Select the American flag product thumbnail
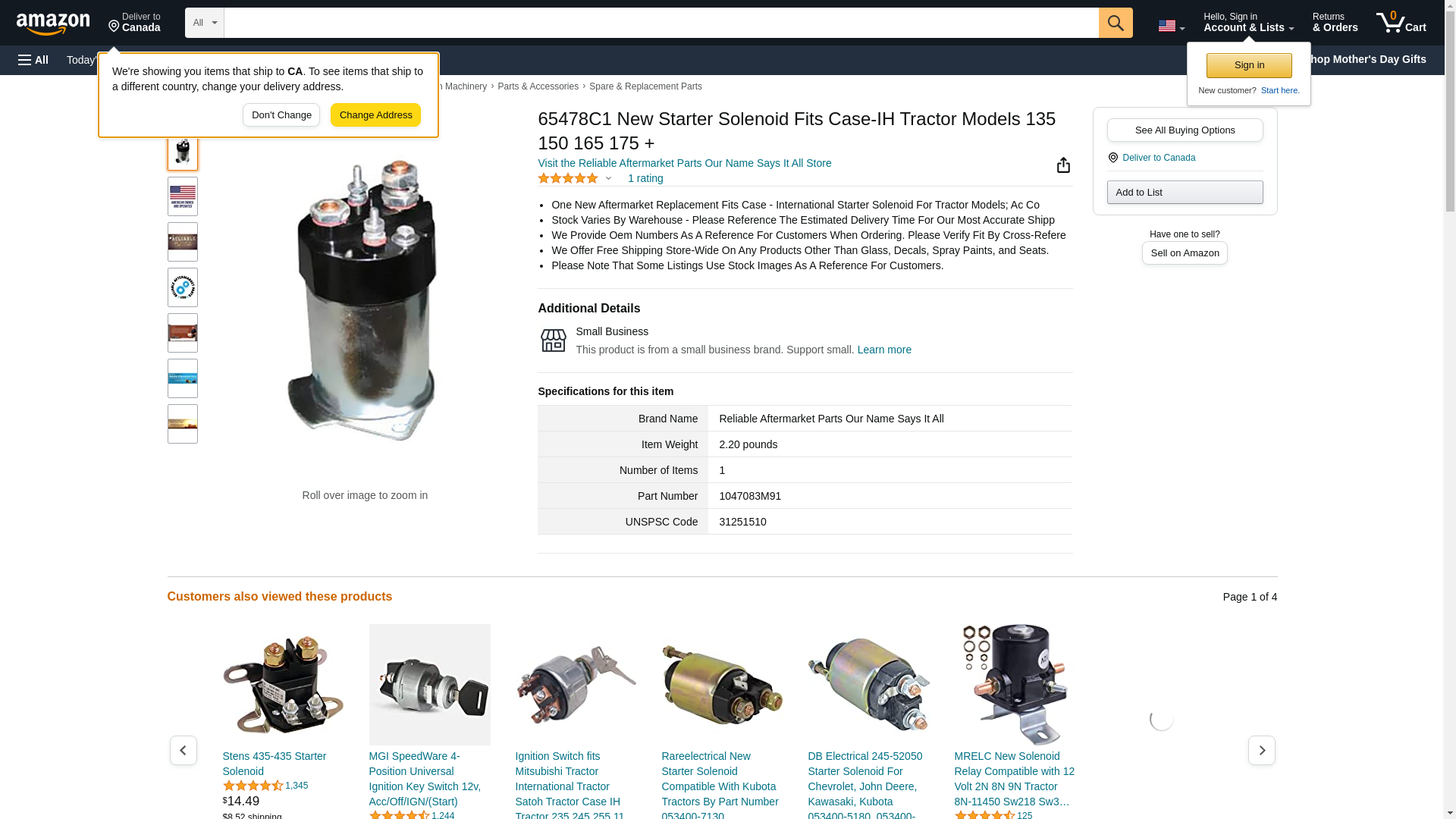 [x=182, y=196]
